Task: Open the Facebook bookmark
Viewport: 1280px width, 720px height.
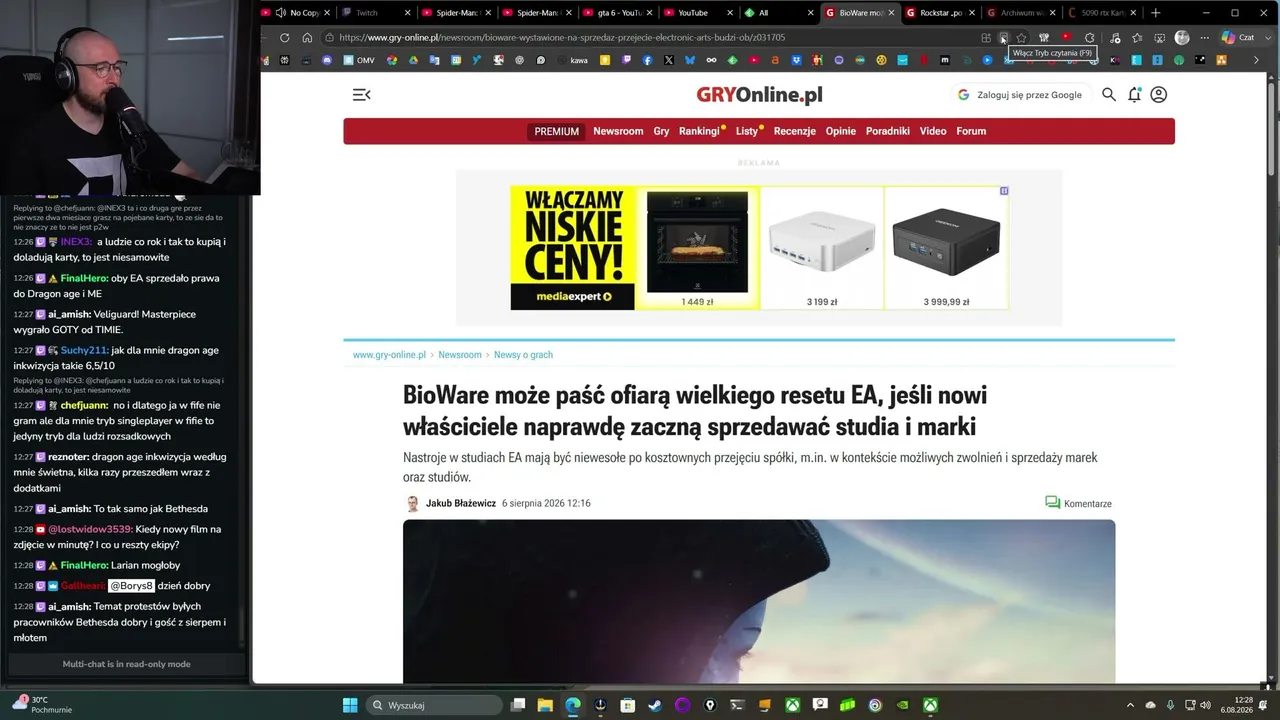Action: pyautogui.click(x=647, y=60)
